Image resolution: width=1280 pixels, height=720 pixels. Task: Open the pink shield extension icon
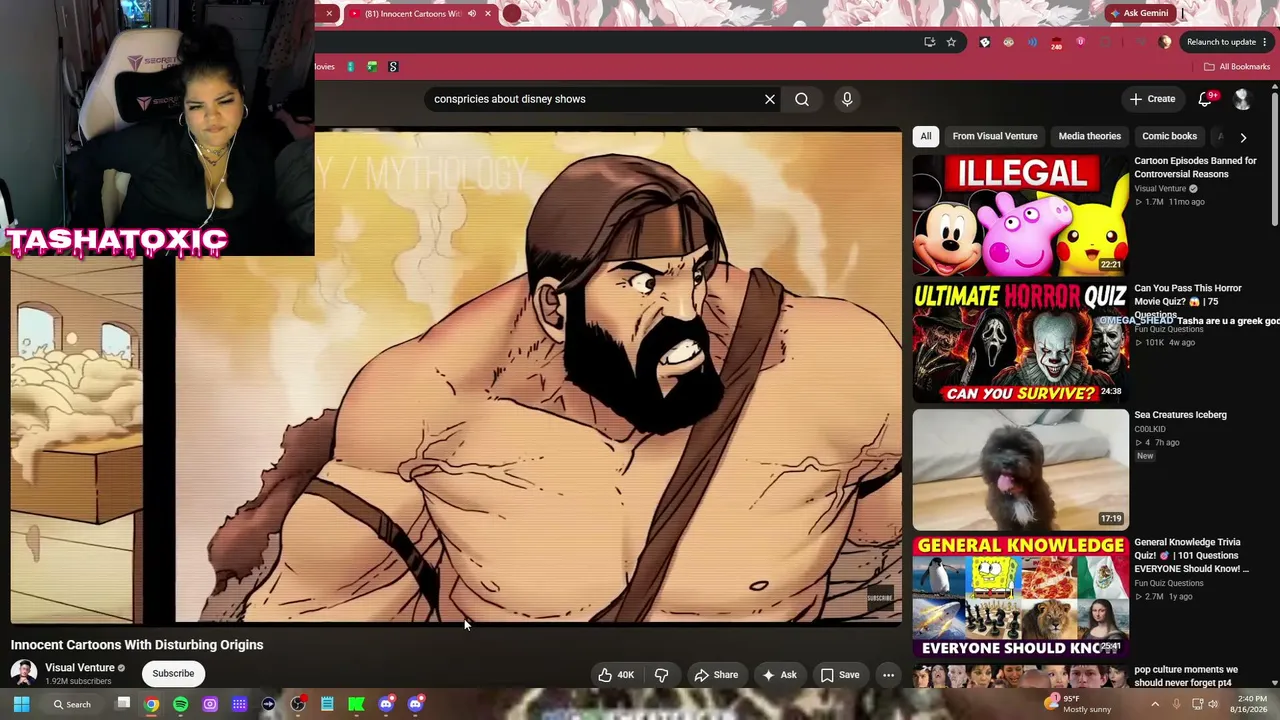(x=1080, y=42)
